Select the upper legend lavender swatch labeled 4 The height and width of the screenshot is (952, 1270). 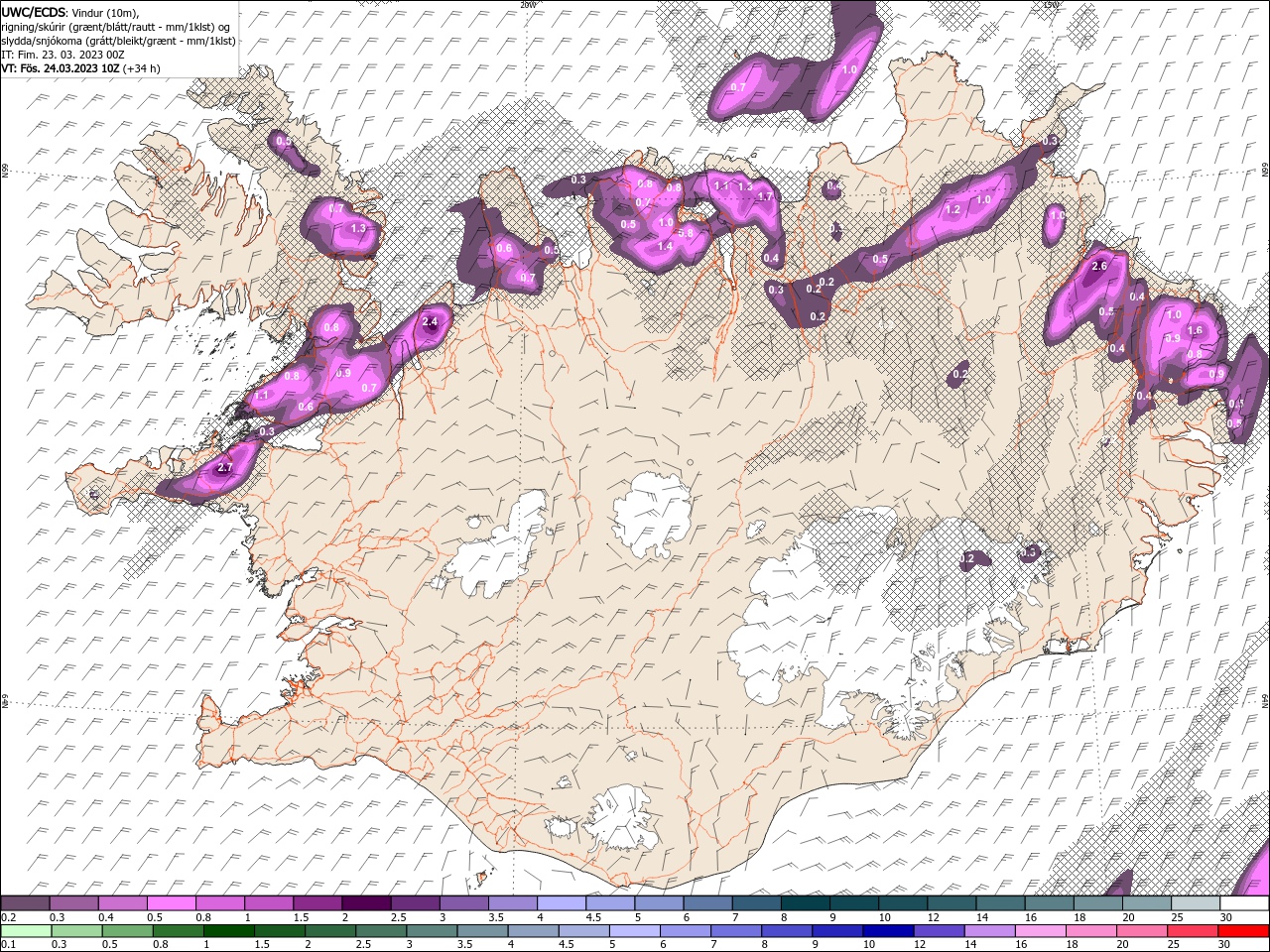point(561,903)
